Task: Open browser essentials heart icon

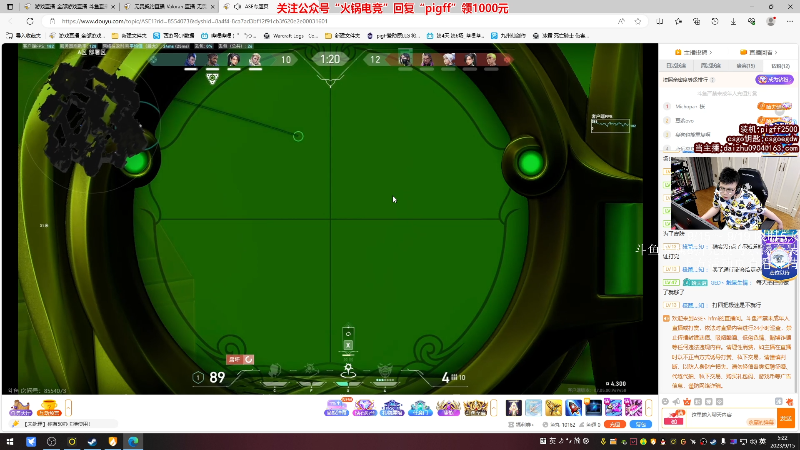Action: (x=752, y=21)
